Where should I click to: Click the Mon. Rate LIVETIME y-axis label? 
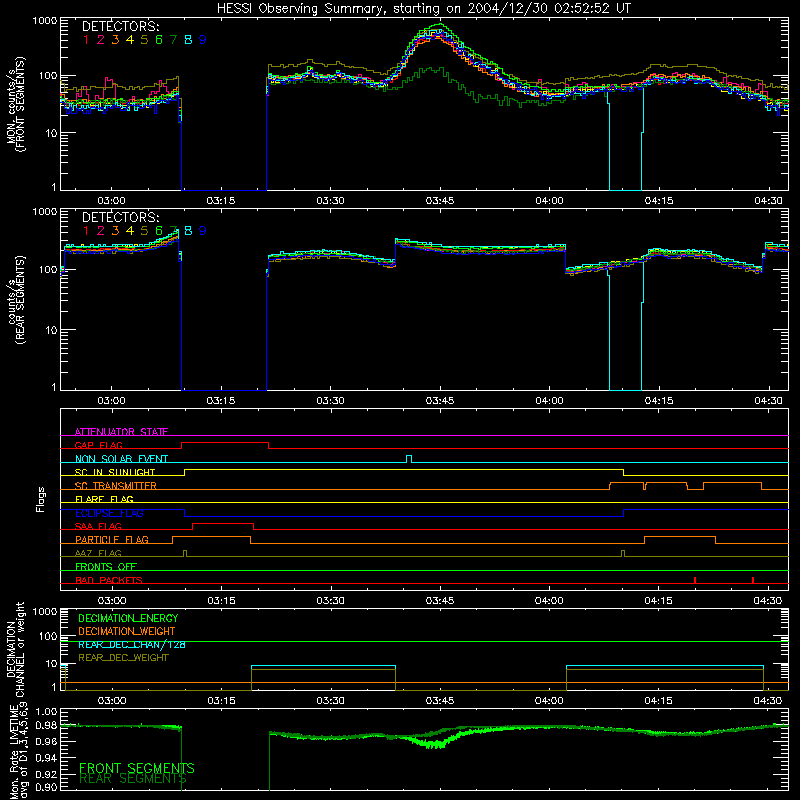click(x=19, y=753)
